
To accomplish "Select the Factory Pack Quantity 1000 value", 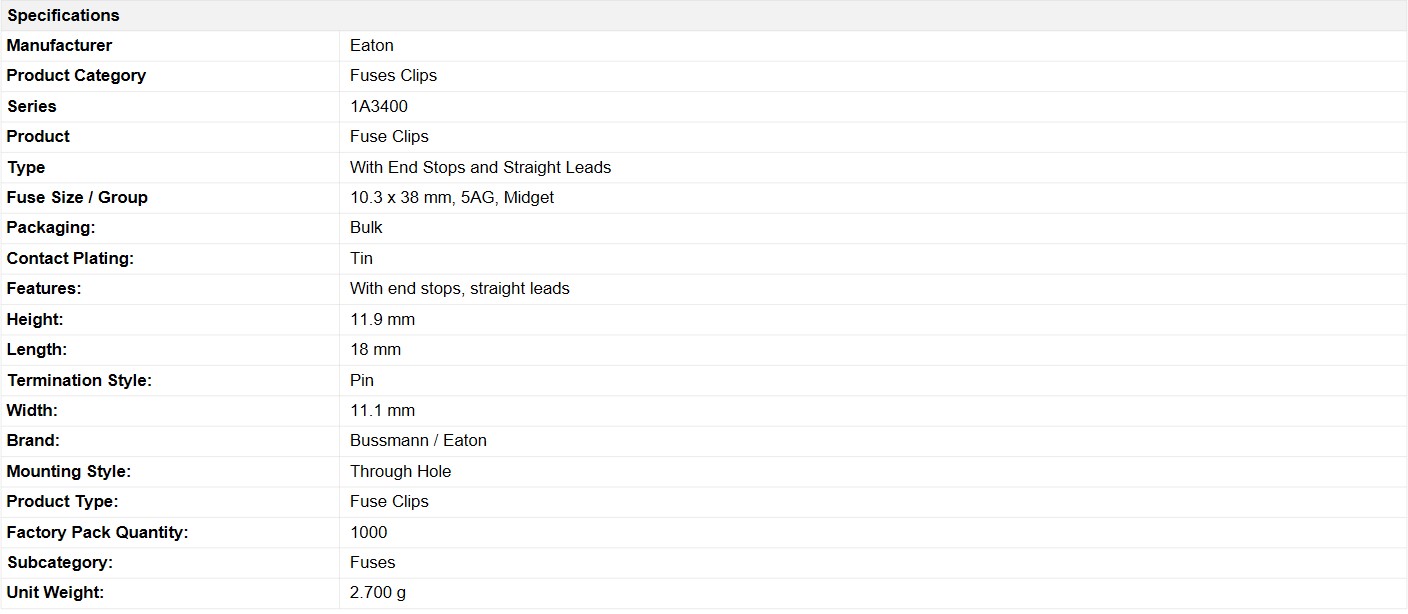I will [369, 532].
